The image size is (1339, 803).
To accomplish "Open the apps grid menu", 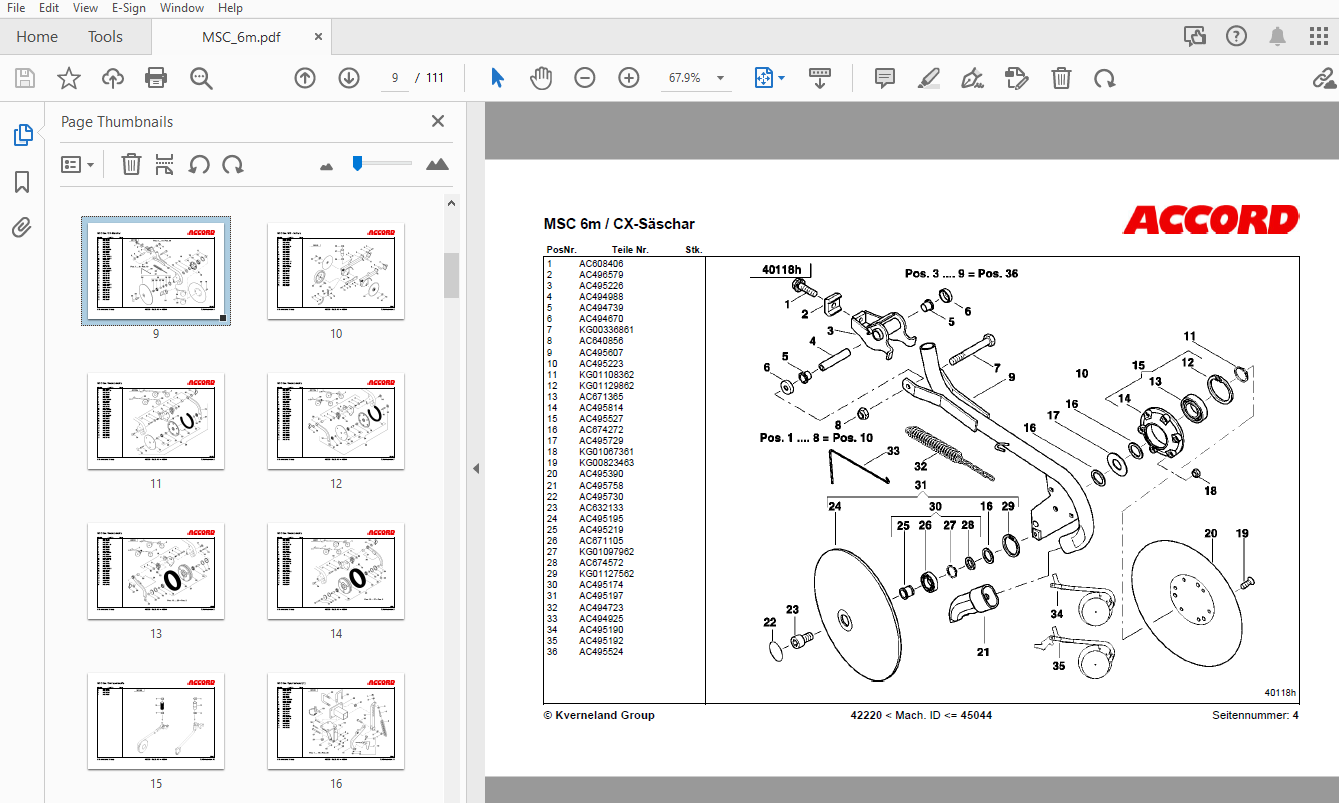I will (1319, 37).
